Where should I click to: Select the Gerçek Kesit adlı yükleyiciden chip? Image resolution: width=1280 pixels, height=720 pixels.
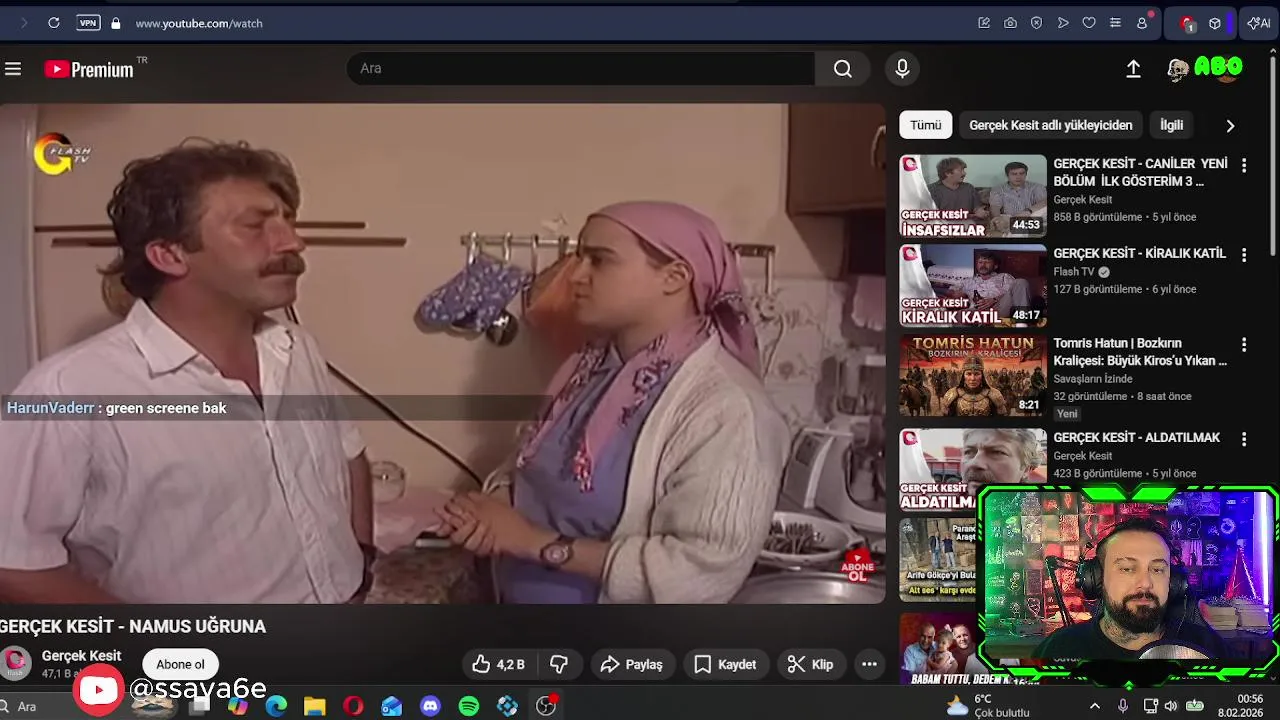click(1050, 125)
